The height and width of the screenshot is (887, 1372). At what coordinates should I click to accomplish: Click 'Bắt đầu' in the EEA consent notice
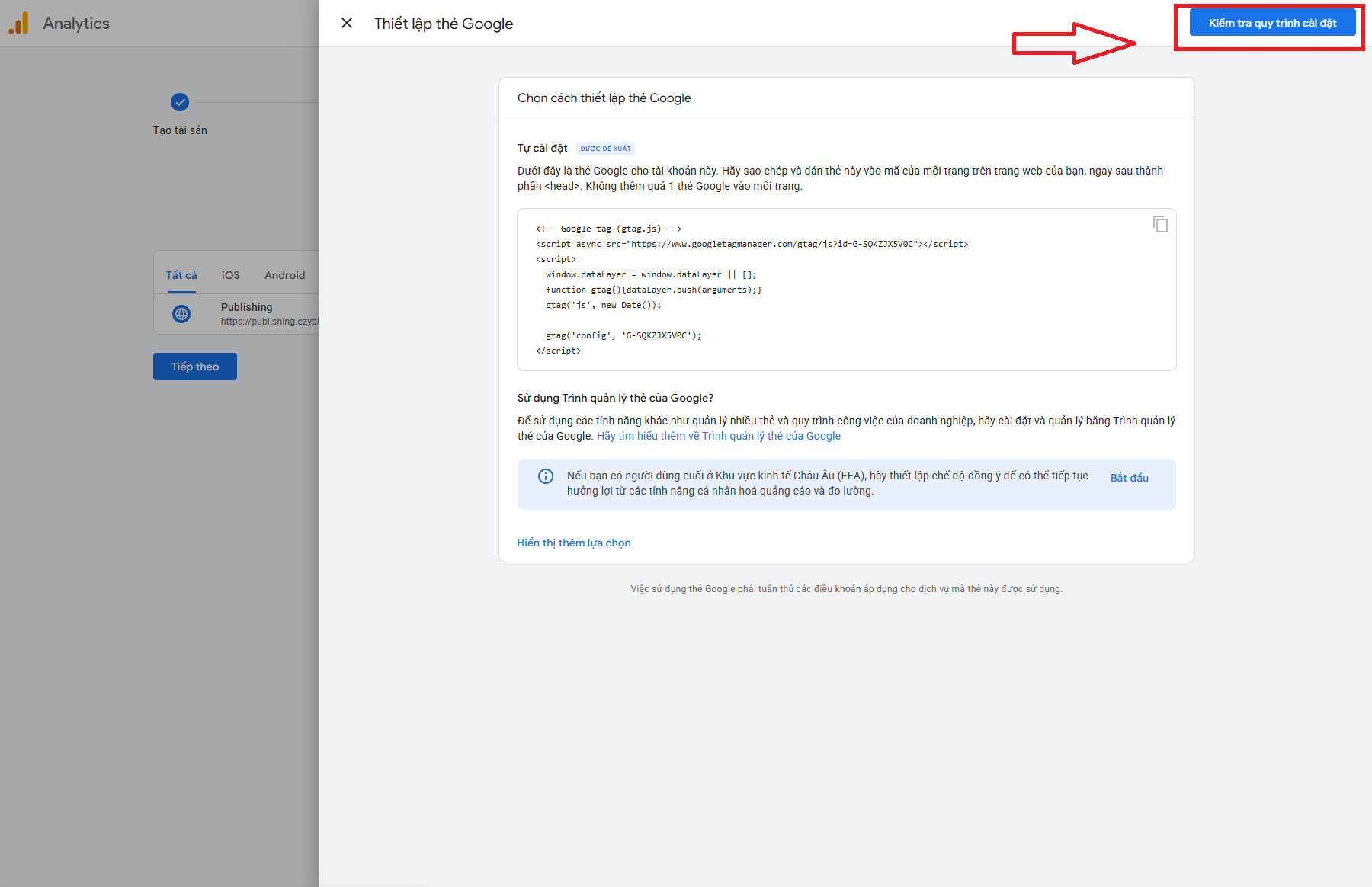[x=1130, y=478]
